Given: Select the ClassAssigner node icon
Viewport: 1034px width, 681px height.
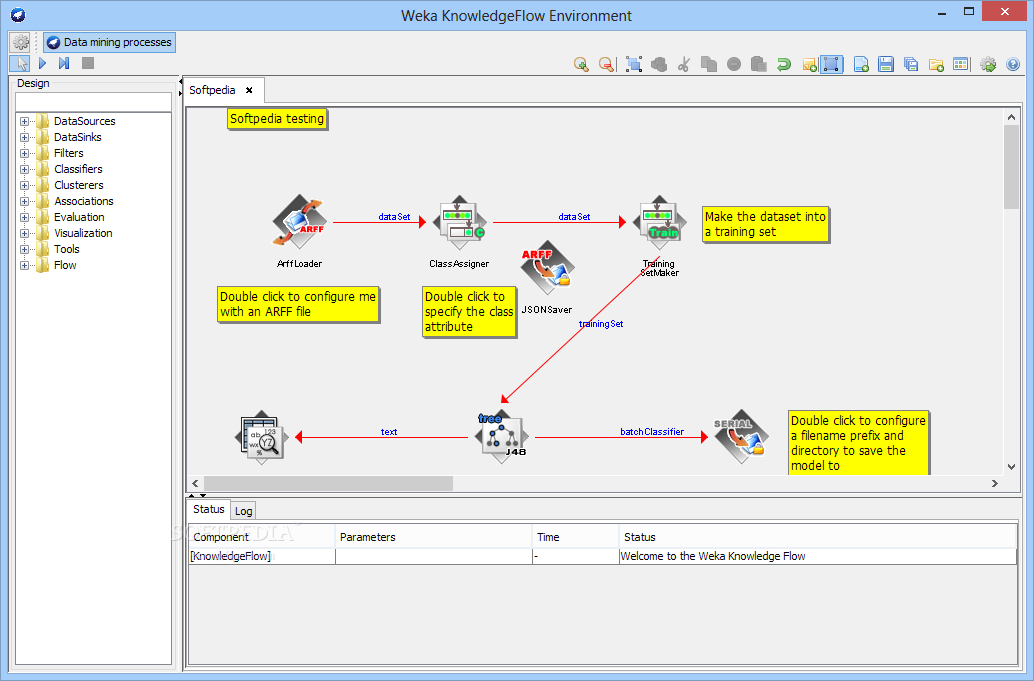Looking at the screenshot, I should tap(460, 222).
